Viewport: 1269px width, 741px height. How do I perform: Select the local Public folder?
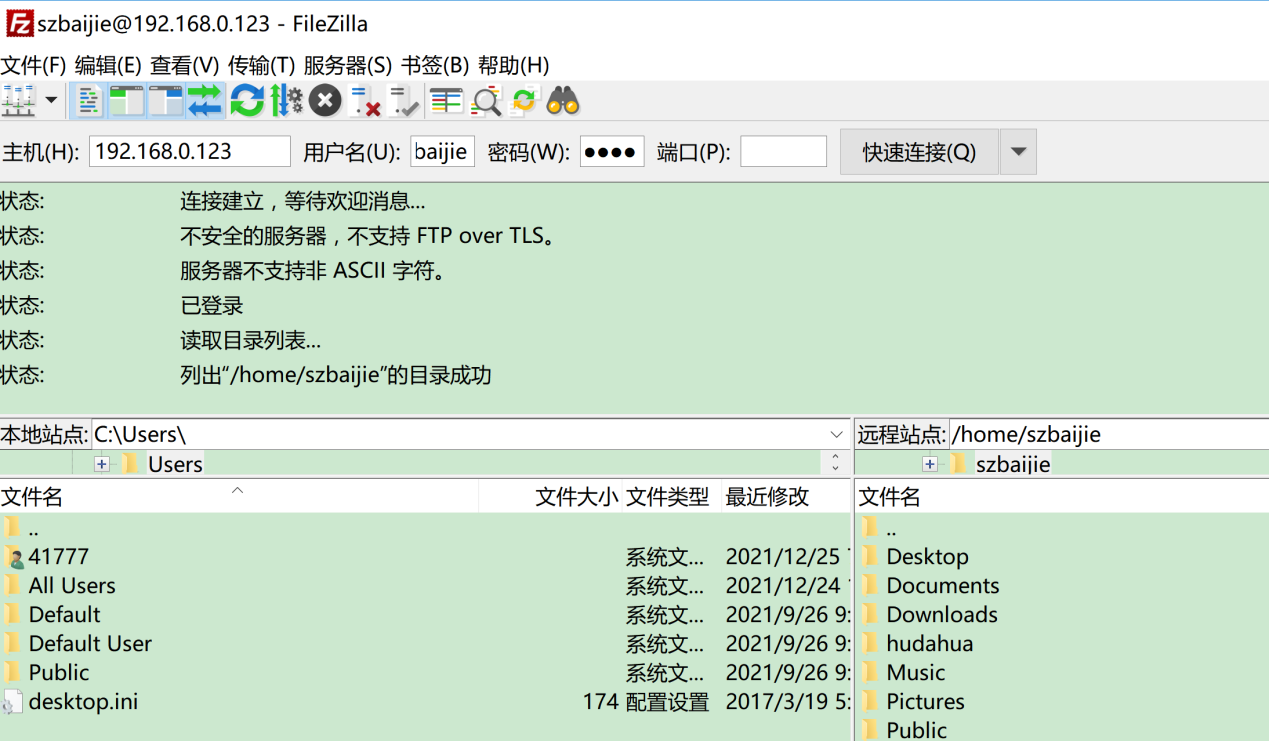click(x=59, y=673)
